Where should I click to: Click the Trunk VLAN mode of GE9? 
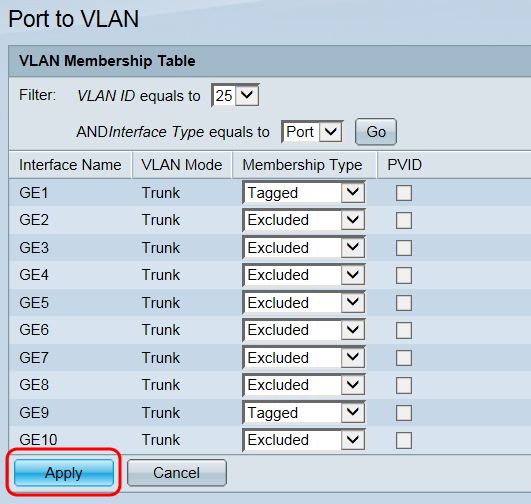161,413
